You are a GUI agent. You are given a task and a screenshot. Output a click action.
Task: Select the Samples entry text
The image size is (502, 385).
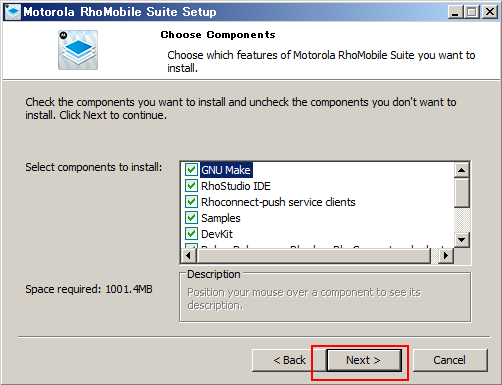click(221, 218)
